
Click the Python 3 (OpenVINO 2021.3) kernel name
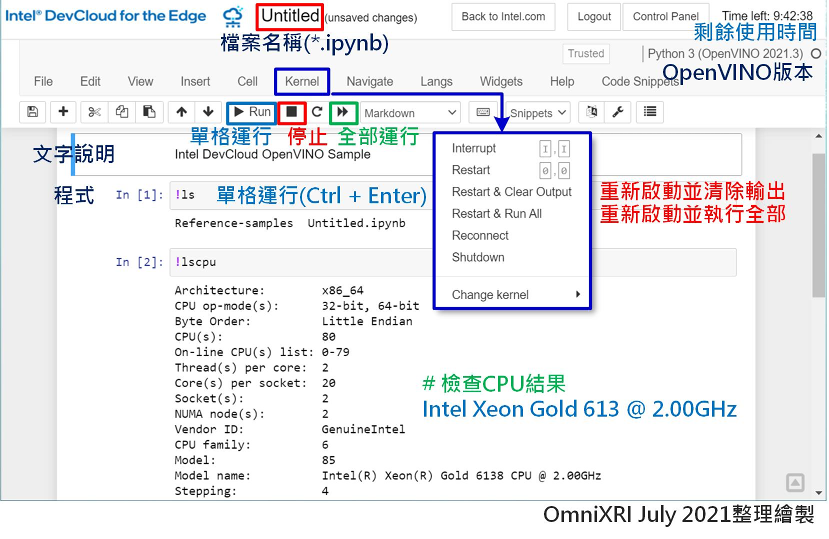[725, 53]
